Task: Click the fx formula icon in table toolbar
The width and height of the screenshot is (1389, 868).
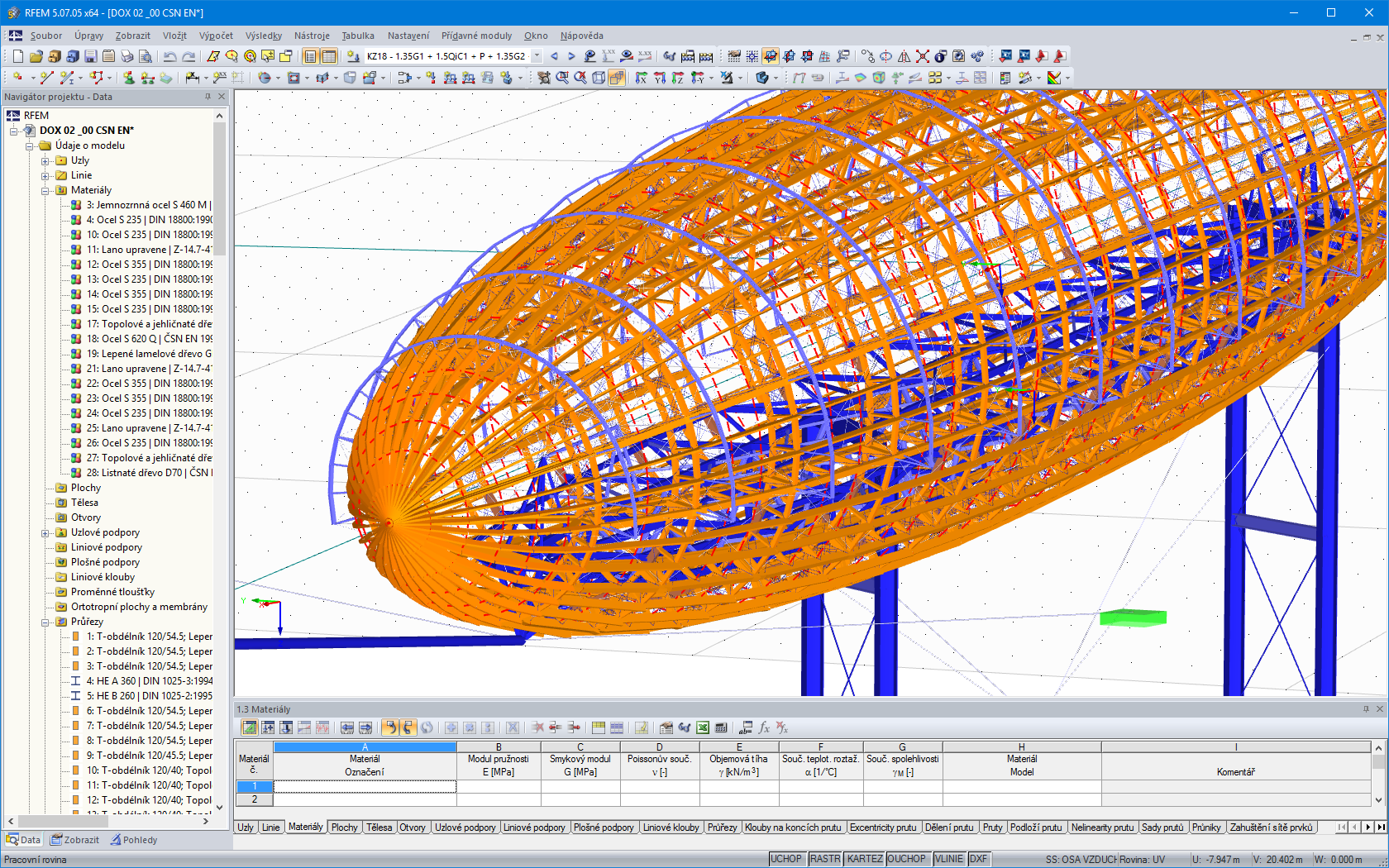Action: tap(764, 727)
